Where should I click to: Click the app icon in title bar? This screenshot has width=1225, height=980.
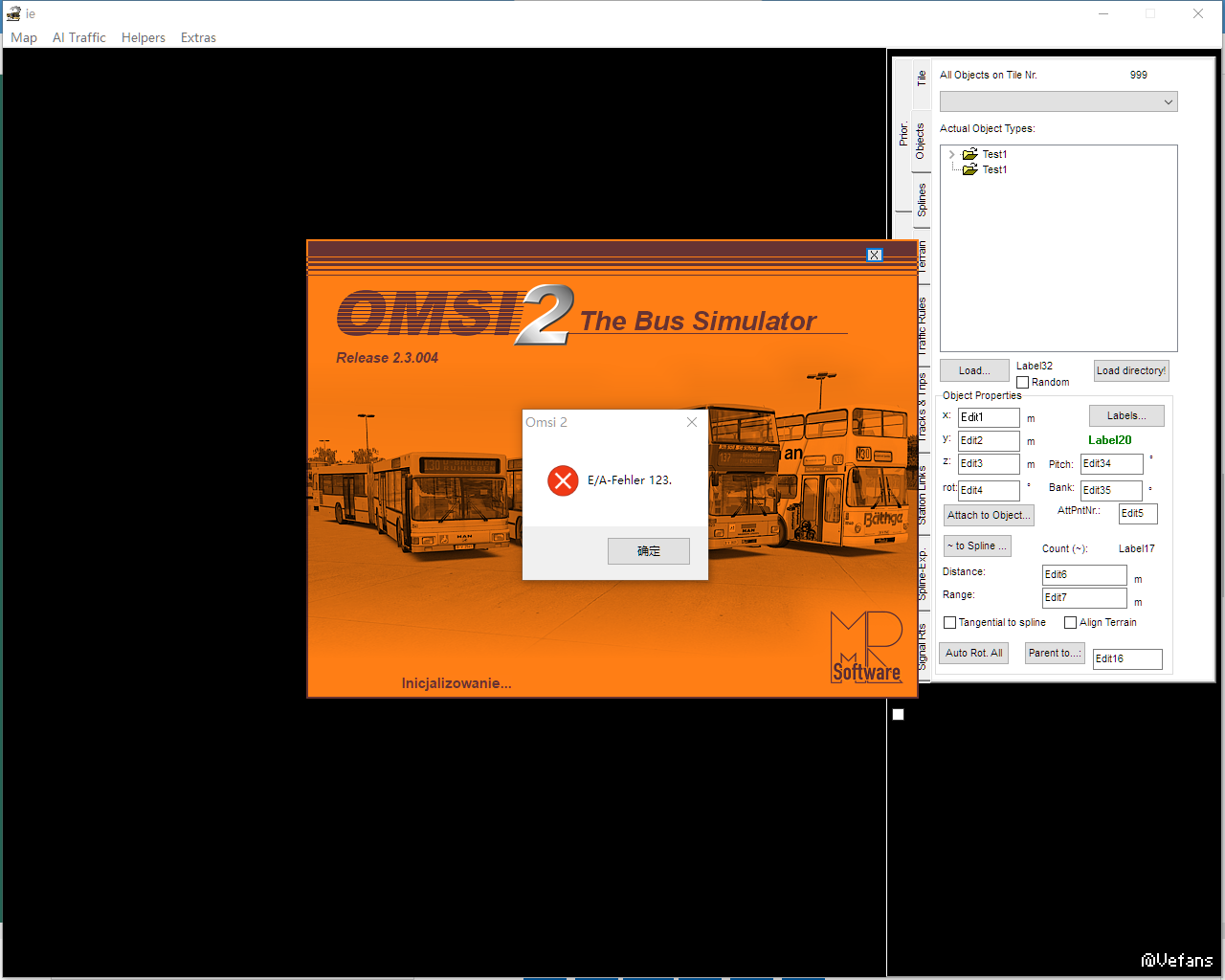pos(13,13)
